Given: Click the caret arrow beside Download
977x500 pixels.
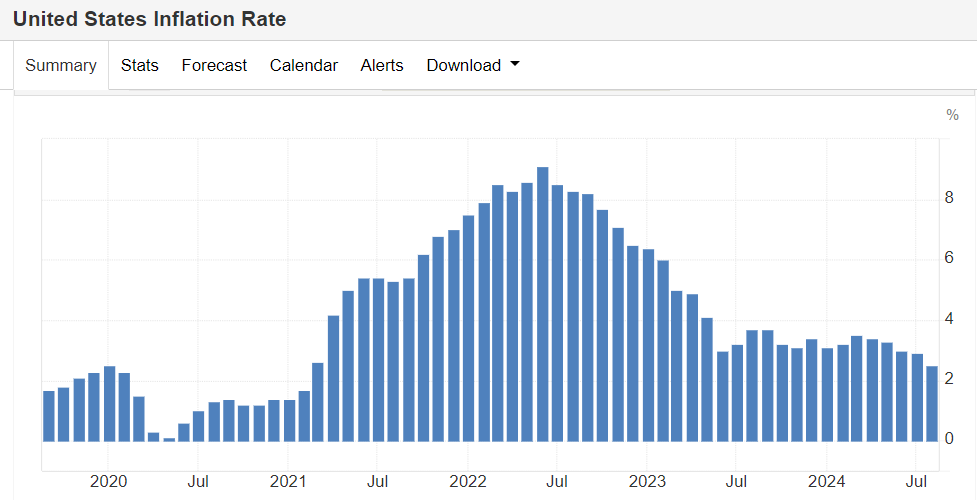Looking at the screenshot, I should pyautogui.click(x=515, y=64).
